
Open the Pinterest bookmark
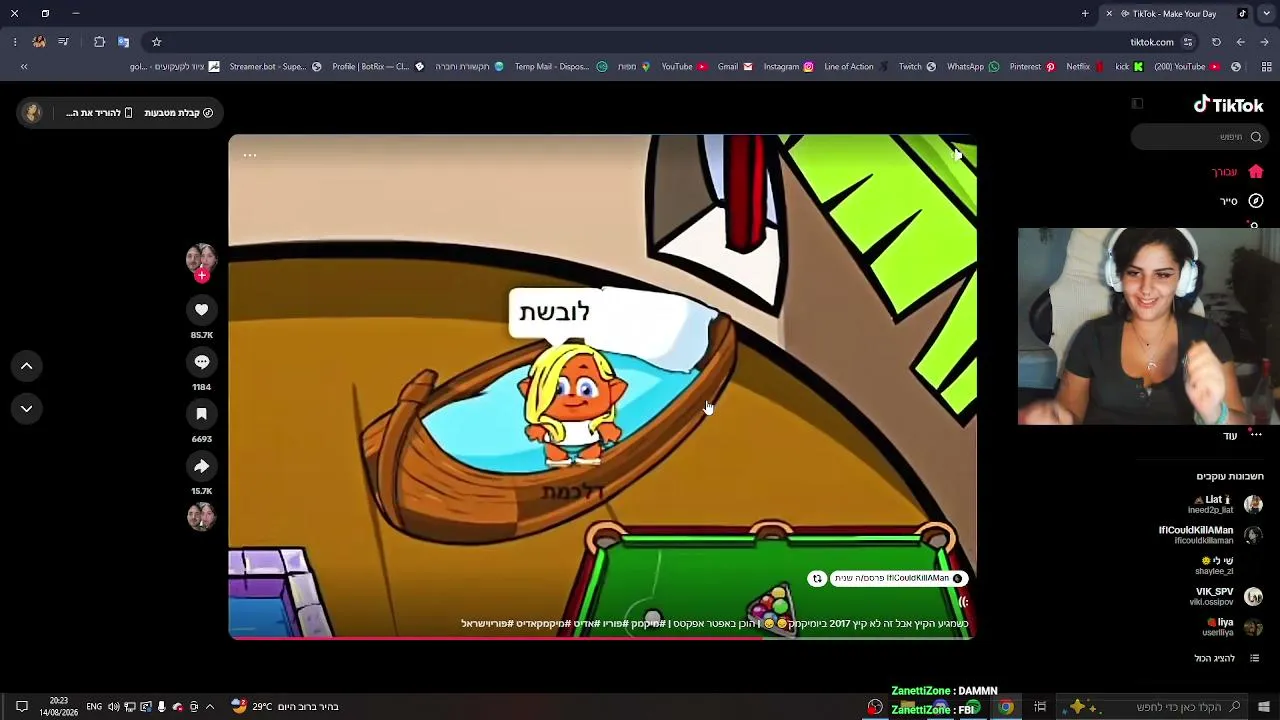(x=1032, y=67)
